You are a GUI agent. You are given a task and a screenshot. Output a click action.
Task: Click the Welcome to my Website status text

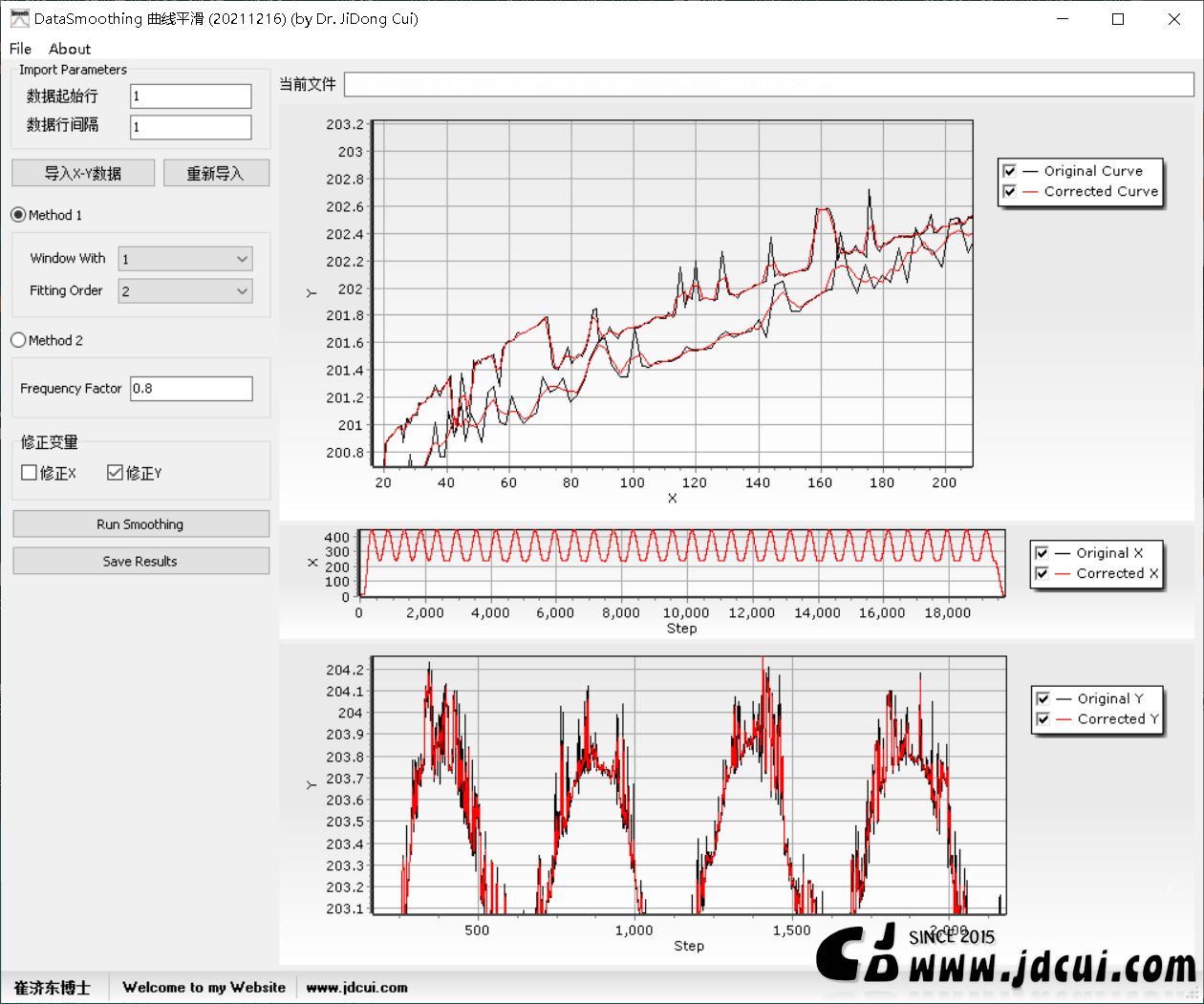pyautogui.click(x=204, y=988)
